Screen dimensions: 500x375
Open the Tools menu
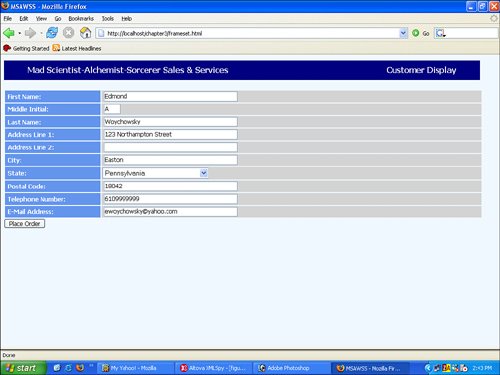tap(108, 19)
